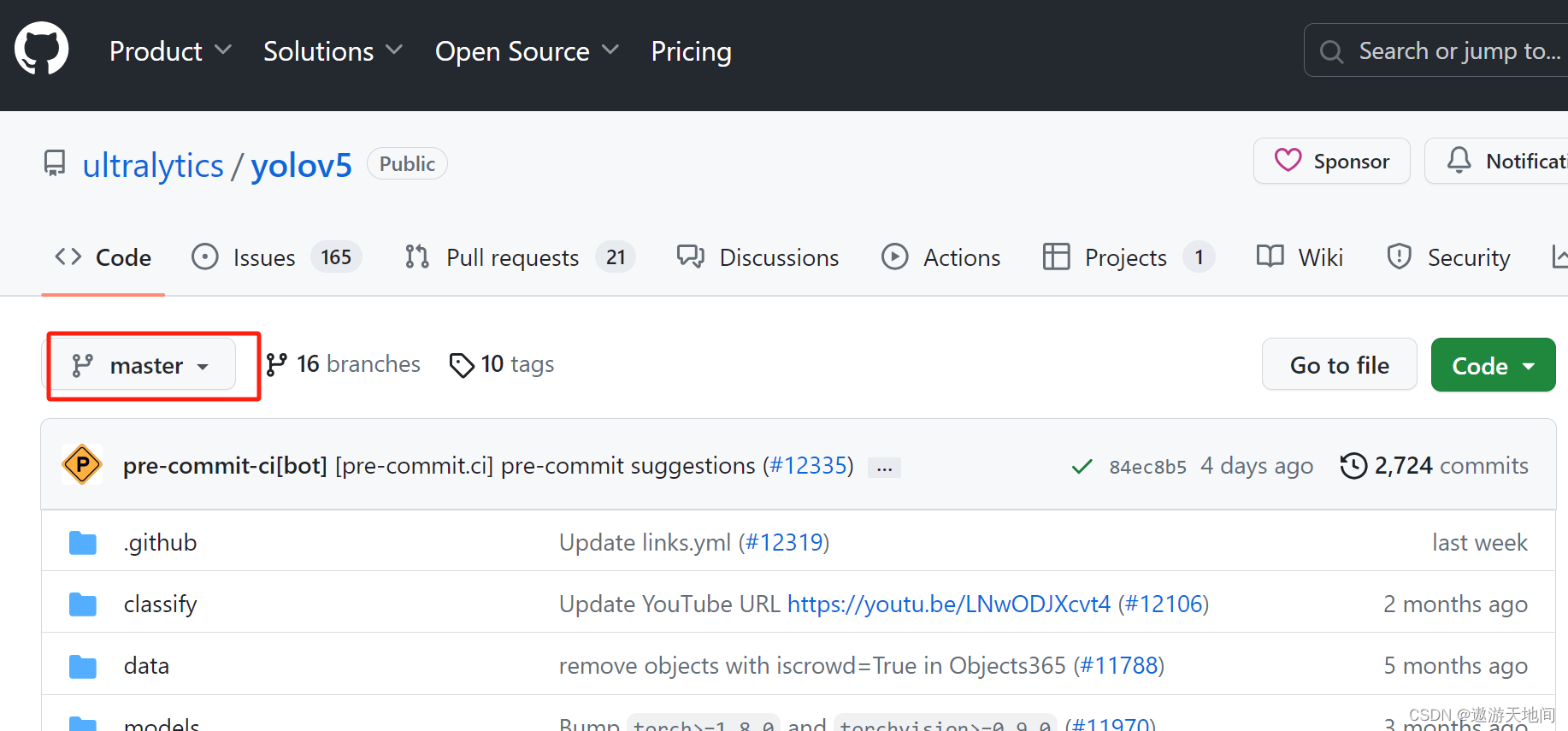Expand the Product menu
The height and width of the screenshot is (731, 1568).
tap(170, 51)
